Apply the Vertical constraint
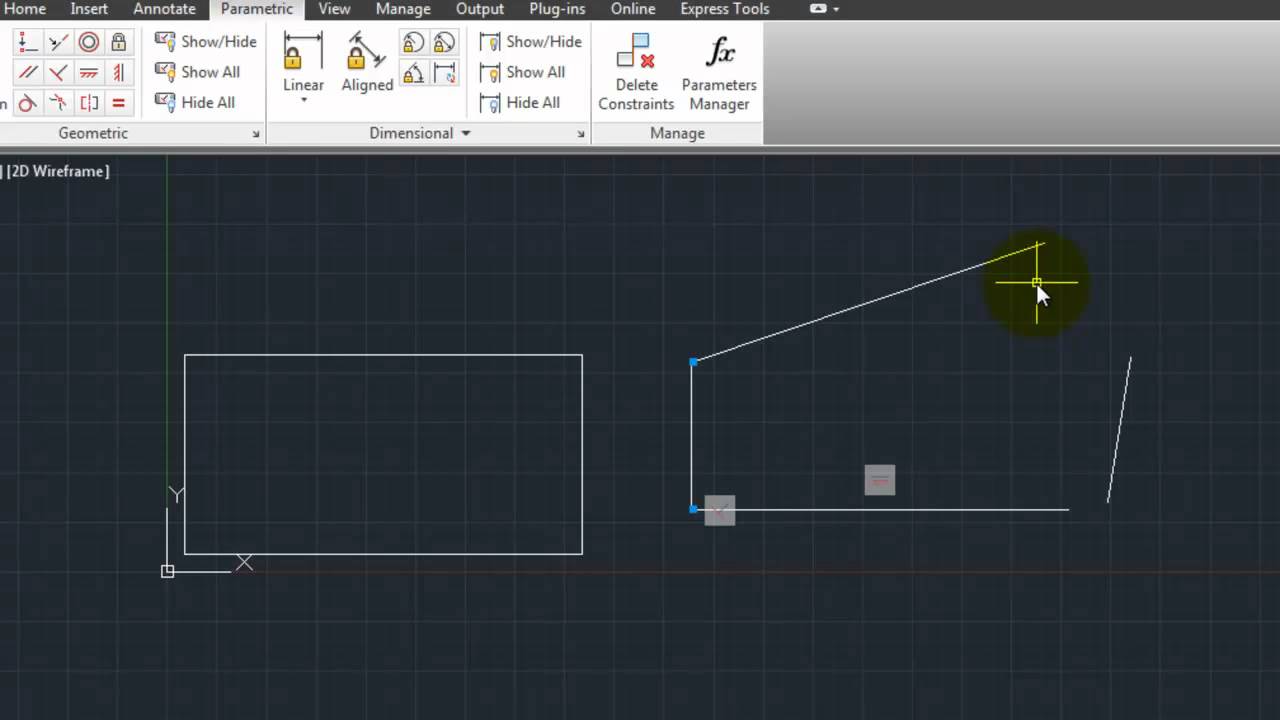 coord(119,72)
